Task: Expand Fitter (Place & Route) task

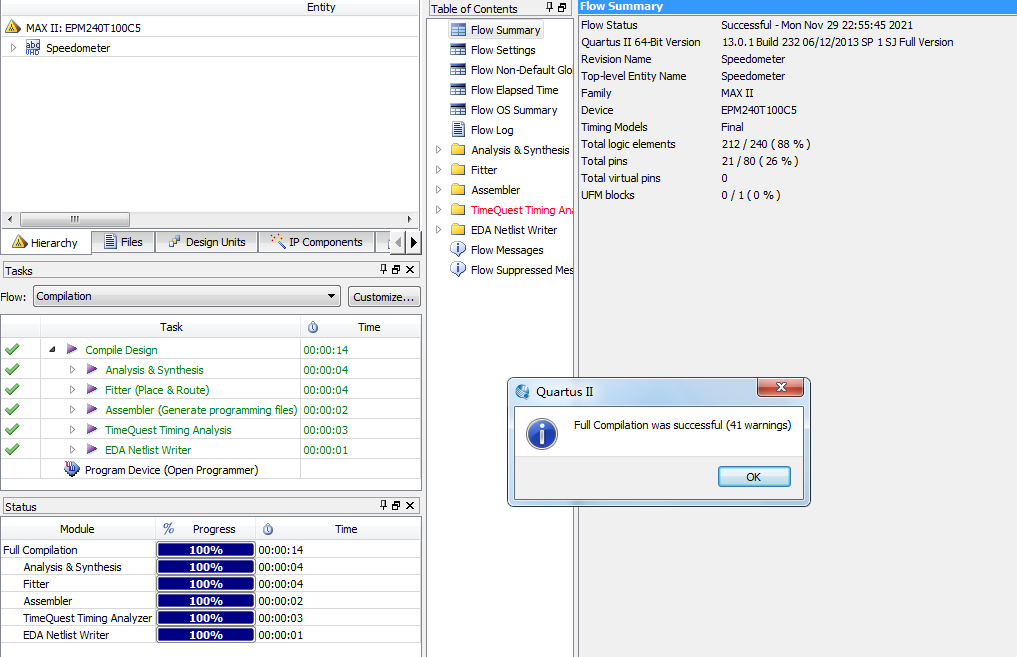Action: [x=73, y=390]
